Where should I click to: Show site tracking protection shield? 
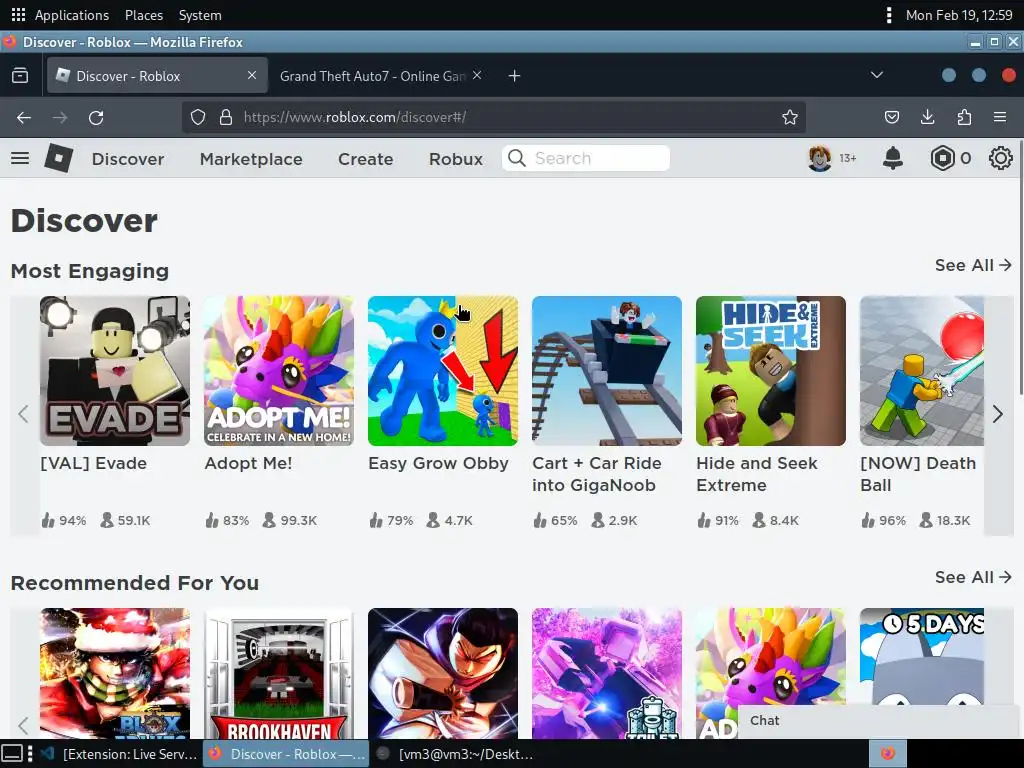(x=198, y=118)
